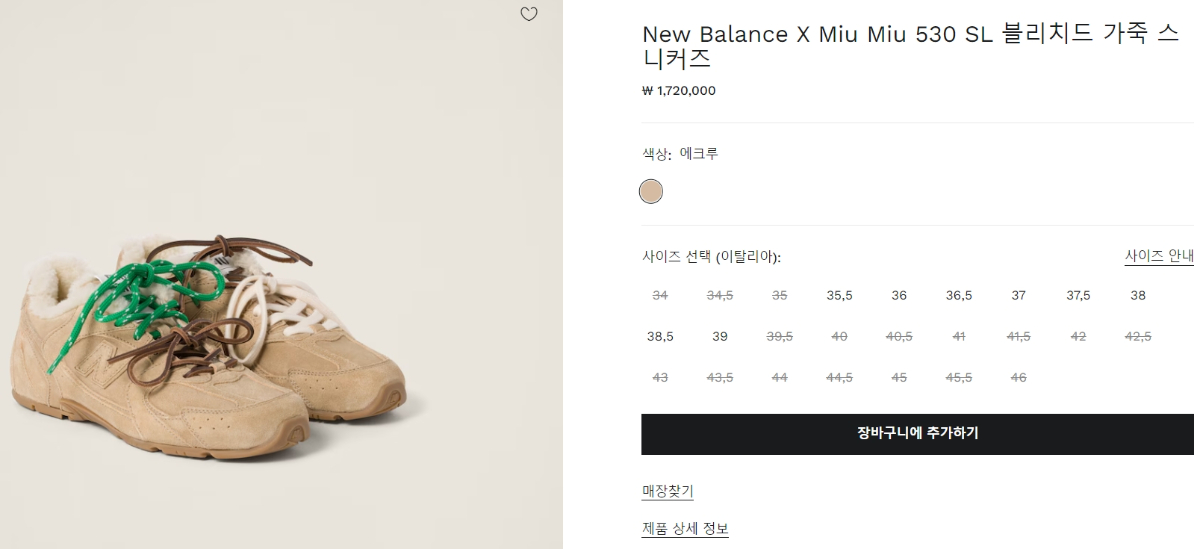The width and height of the screenshot is (1200, 549).
Task: Open the 매장찾기 store finder link
Action: (667, 491)
